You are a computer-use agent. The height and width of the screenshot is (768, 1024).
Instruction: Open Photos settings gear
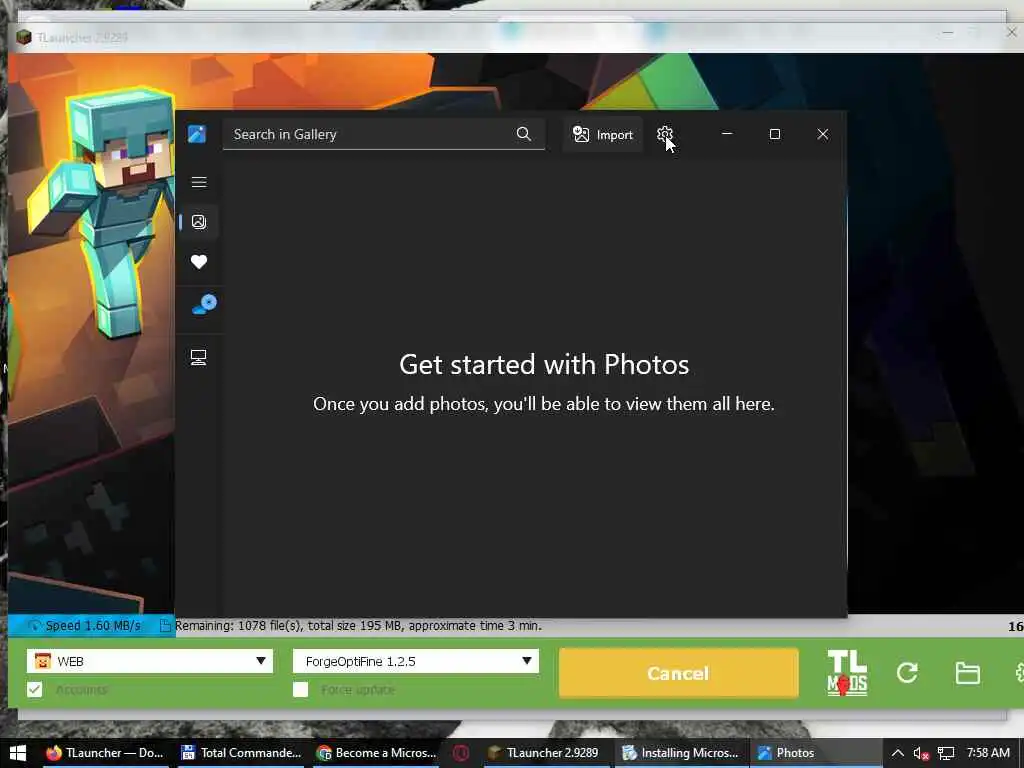coord(664,134)
